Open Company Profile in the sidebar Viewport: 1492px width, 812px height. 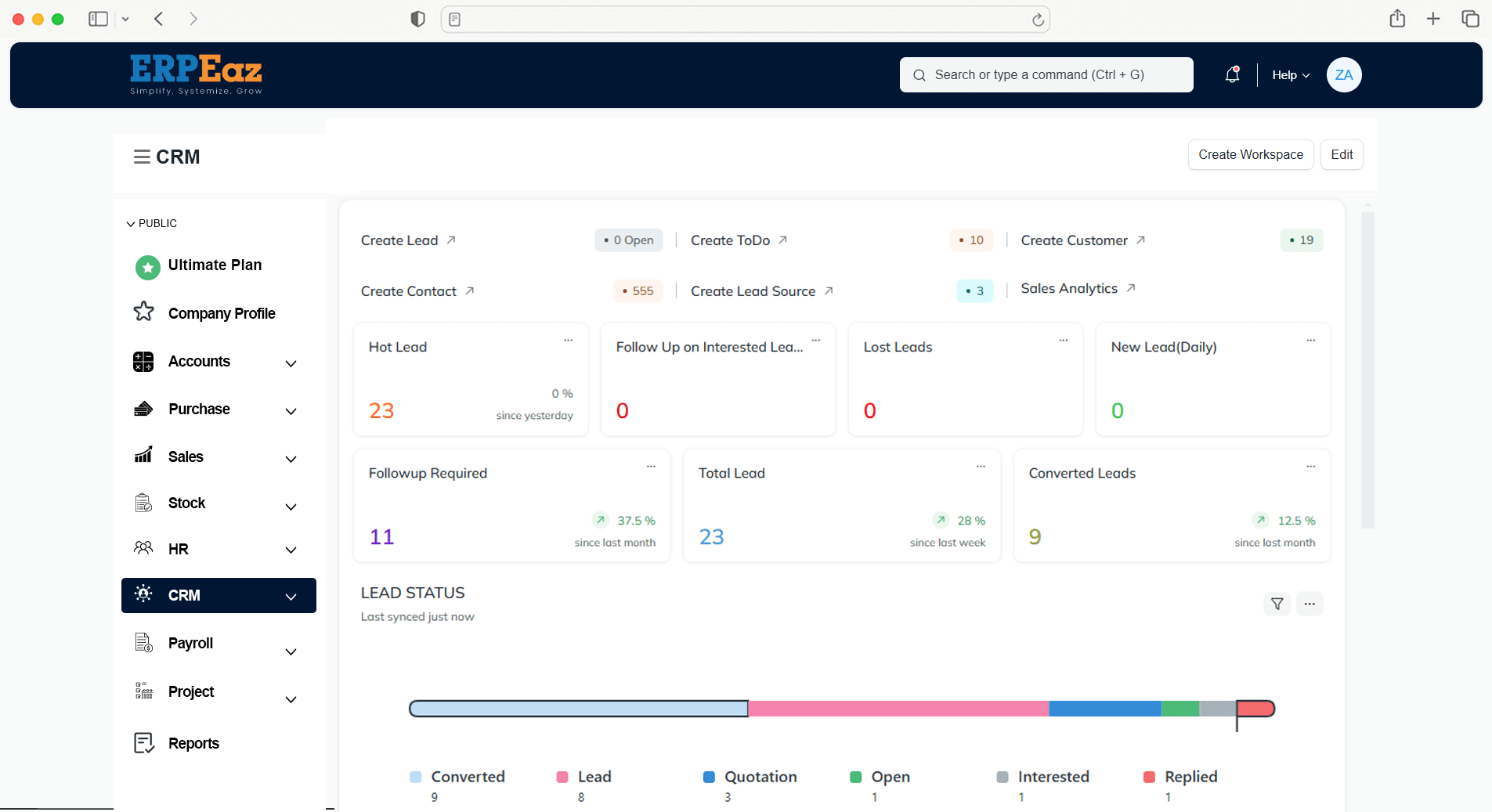pyautogui.click(x=221, y=313)
